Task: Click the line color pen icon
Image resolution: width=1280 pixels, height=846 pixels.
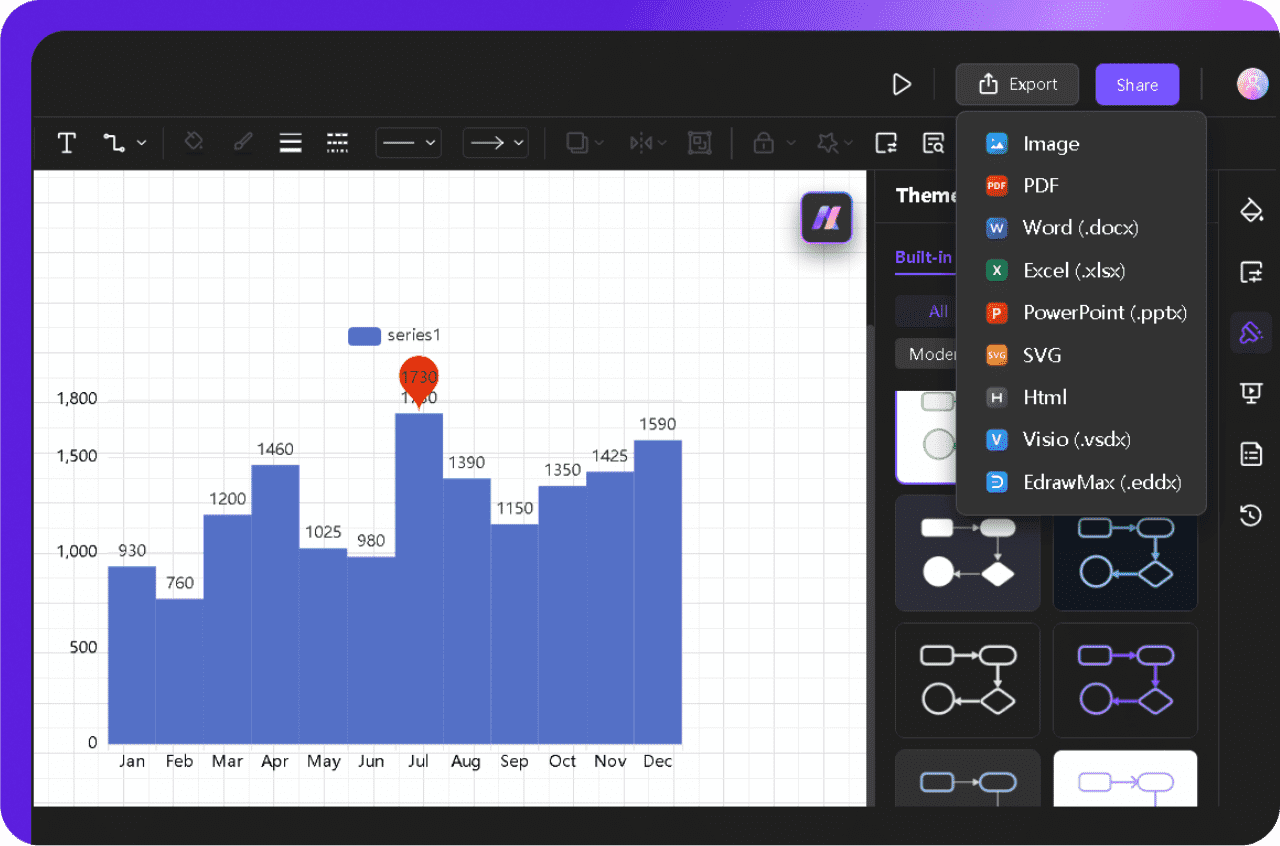Action: [x=243, y=143]
